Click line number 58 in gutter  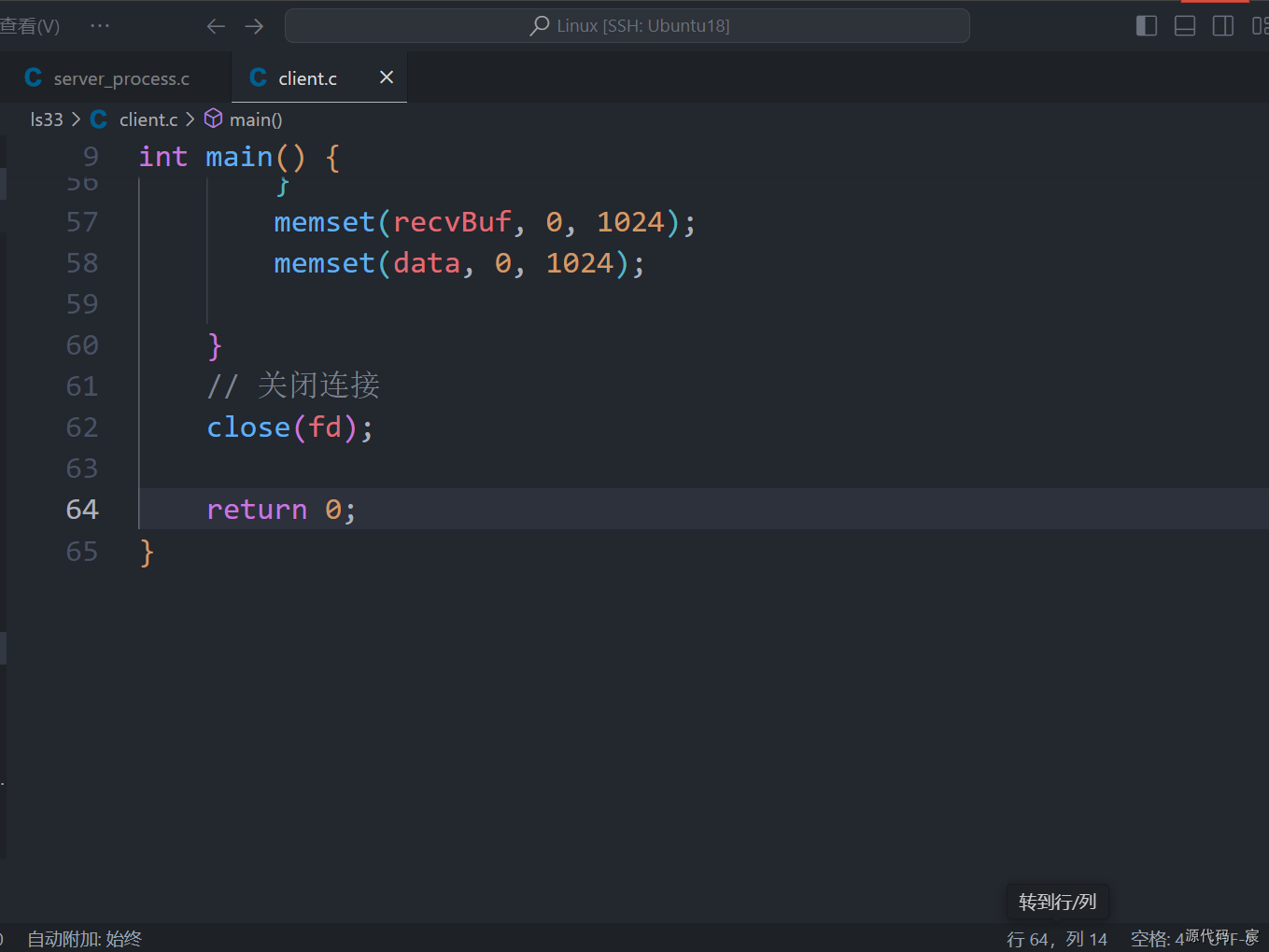pyautogui.click(x=82, y=263)
